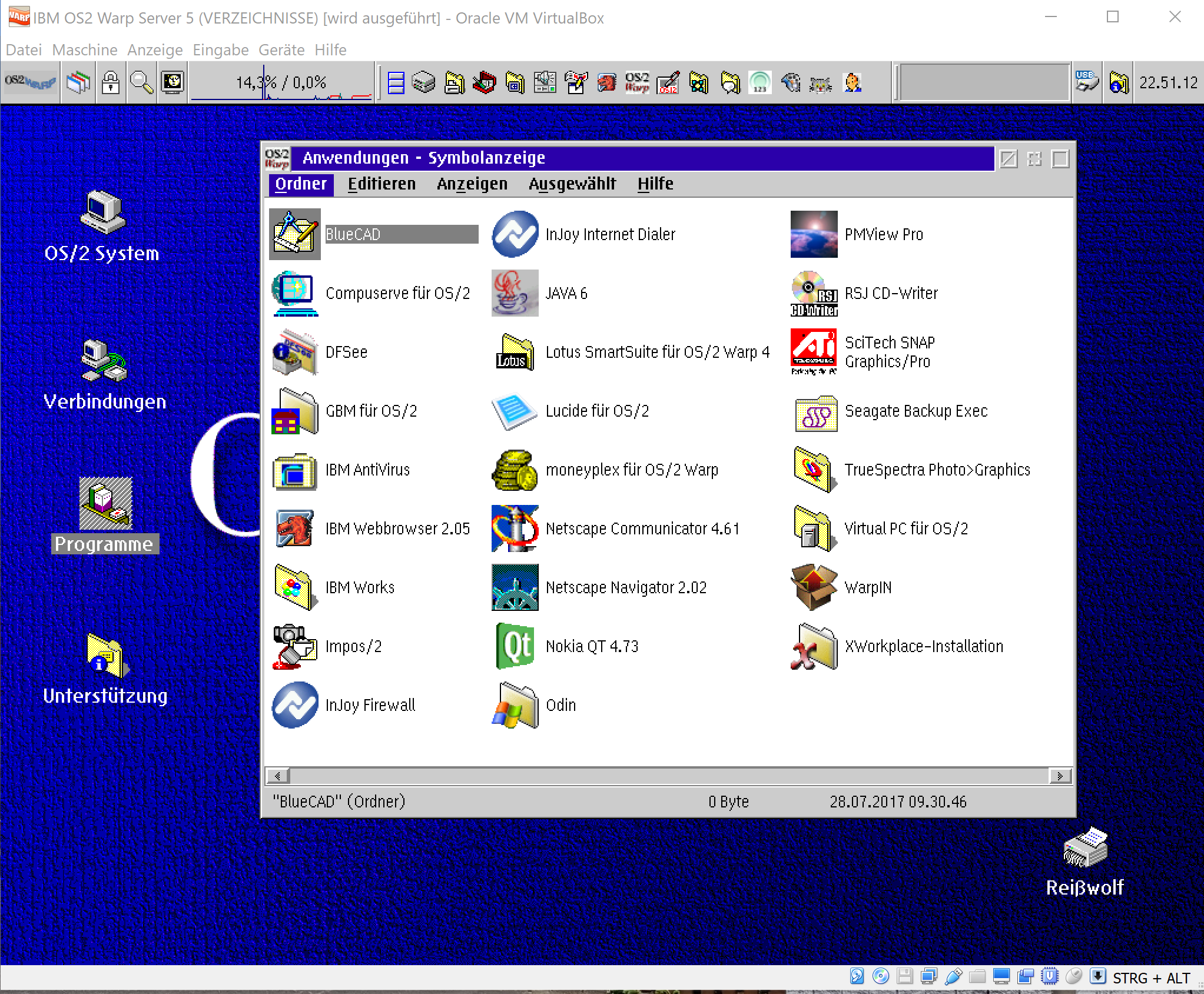The height and width of the screenshot is (994, 1204).
Task: Open OS/2 System desktop icon
Action: click(103, 212)
